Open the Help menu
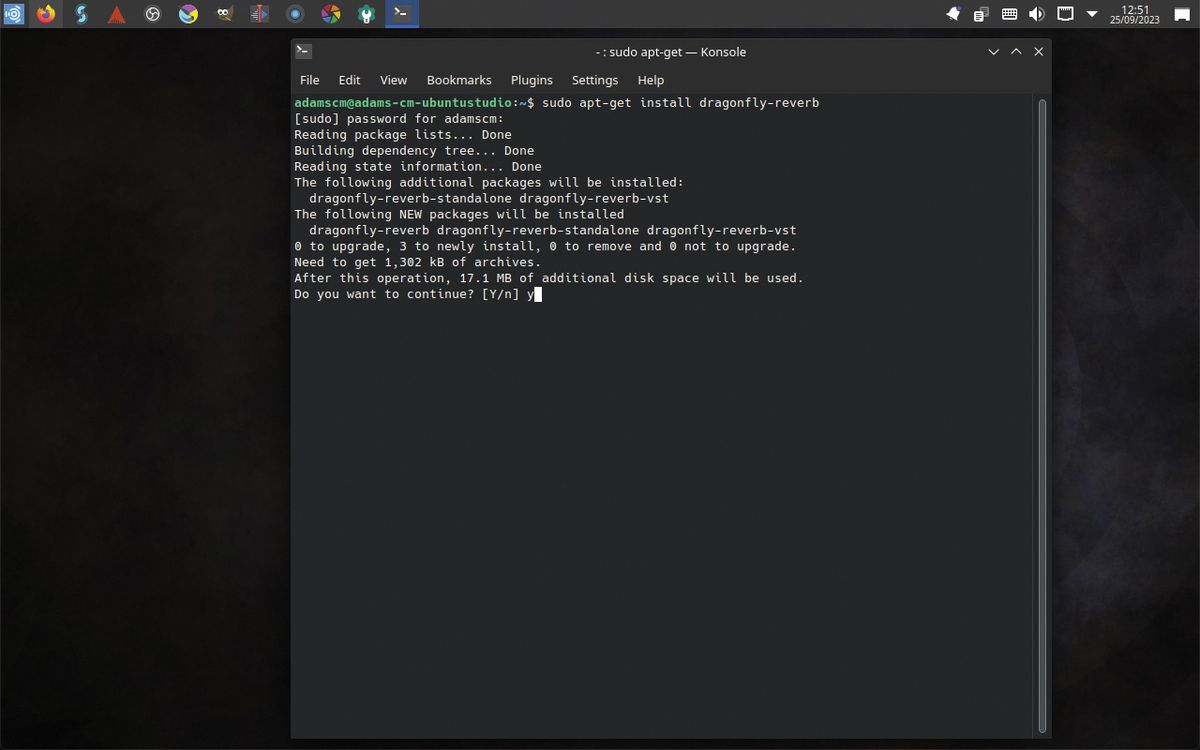Viewport: 1200px width, 750px height. point(651,80)
